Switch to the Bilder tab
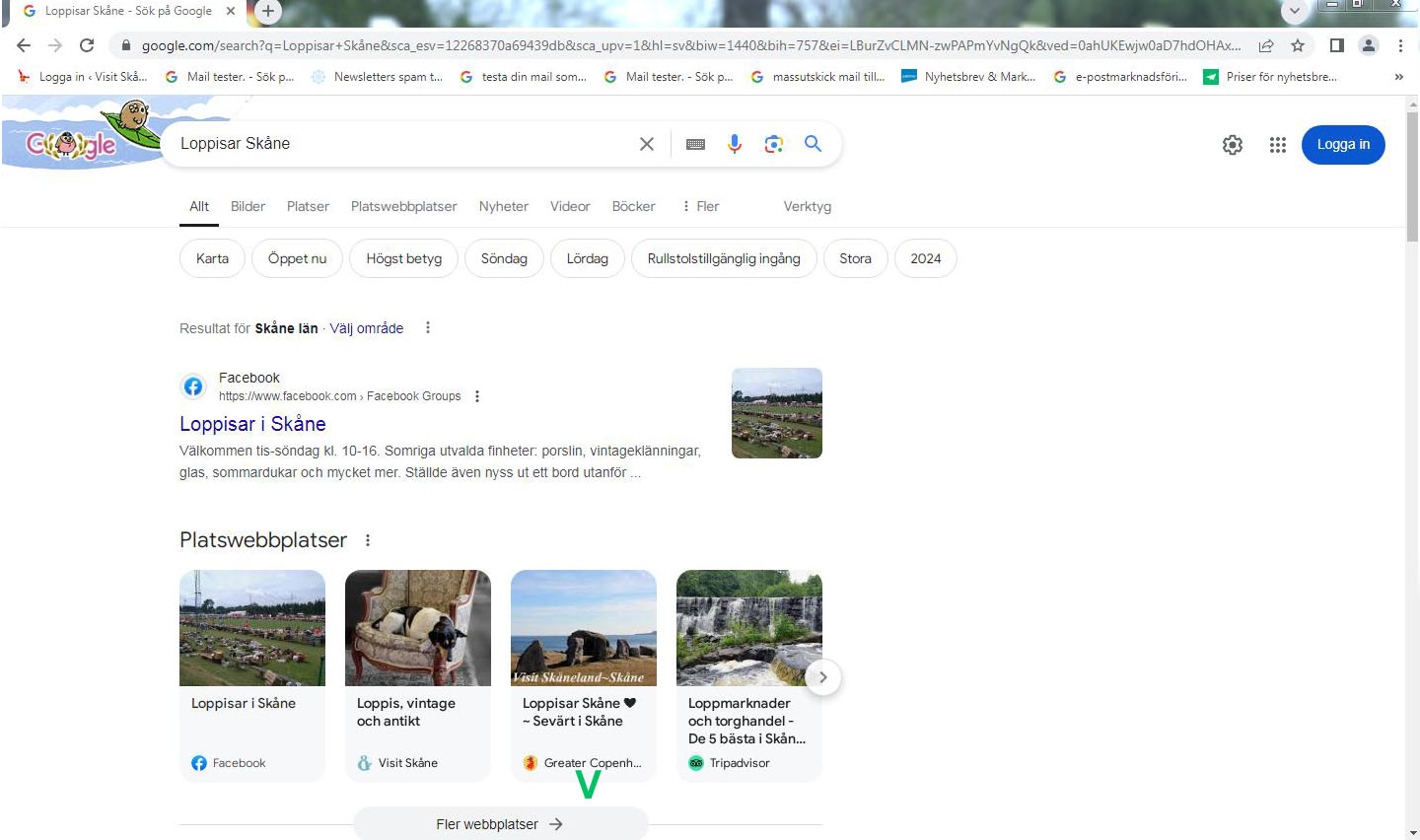Screen dimensions: 1420x840 click(x=248, y=207)
